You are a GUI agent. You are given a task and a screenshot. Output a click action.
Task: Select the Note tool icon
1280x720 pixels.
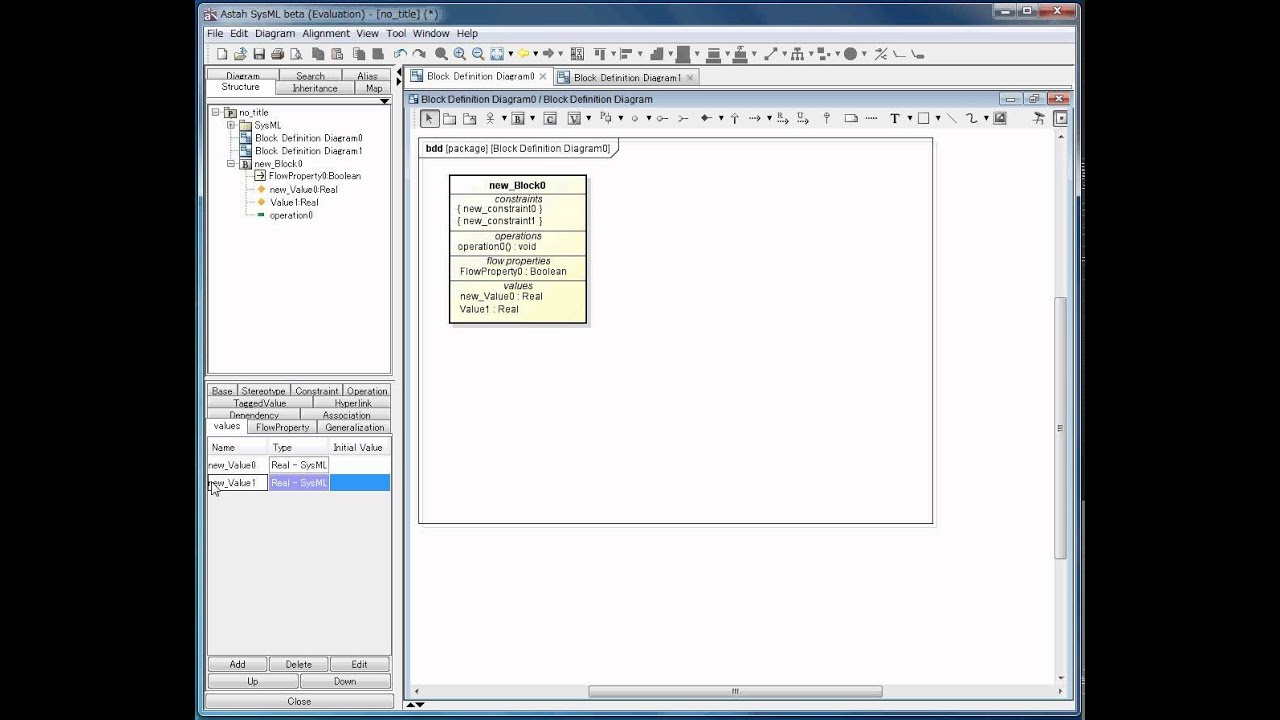coord(851,118)
